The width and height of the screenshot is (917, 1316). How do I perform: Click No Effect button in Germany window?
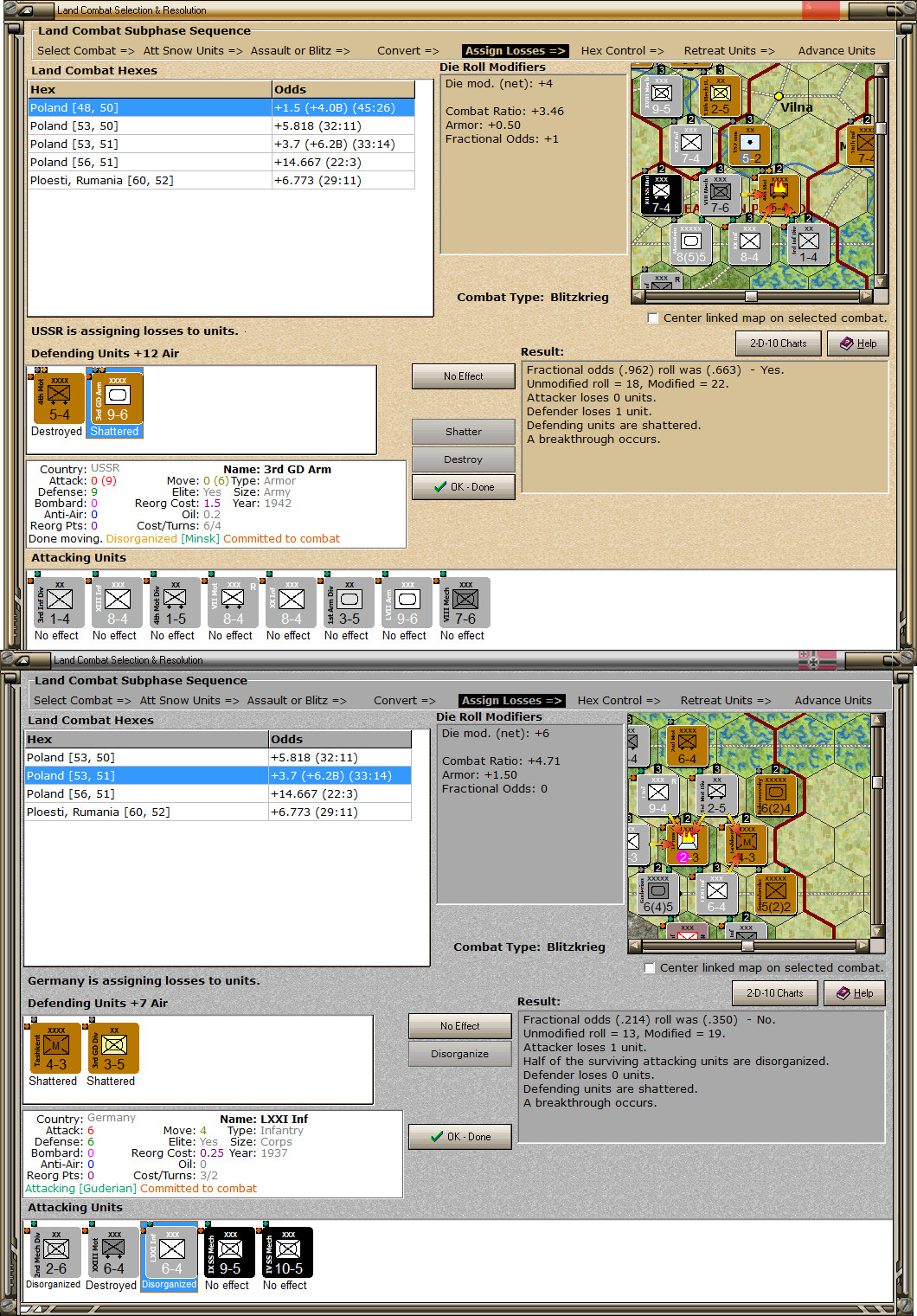point(460,1026)
